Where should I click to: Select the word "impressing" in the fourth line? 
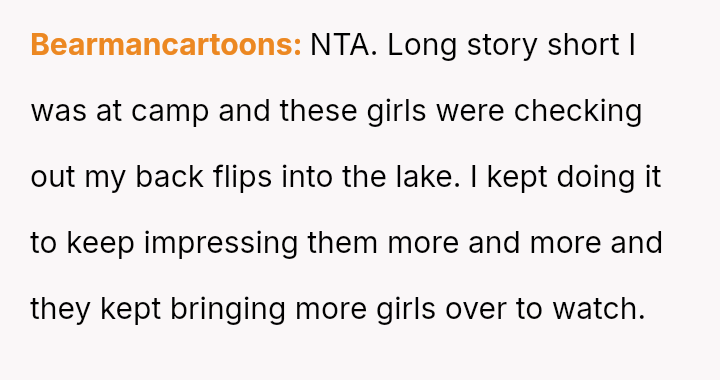click(x=221, y=245)
